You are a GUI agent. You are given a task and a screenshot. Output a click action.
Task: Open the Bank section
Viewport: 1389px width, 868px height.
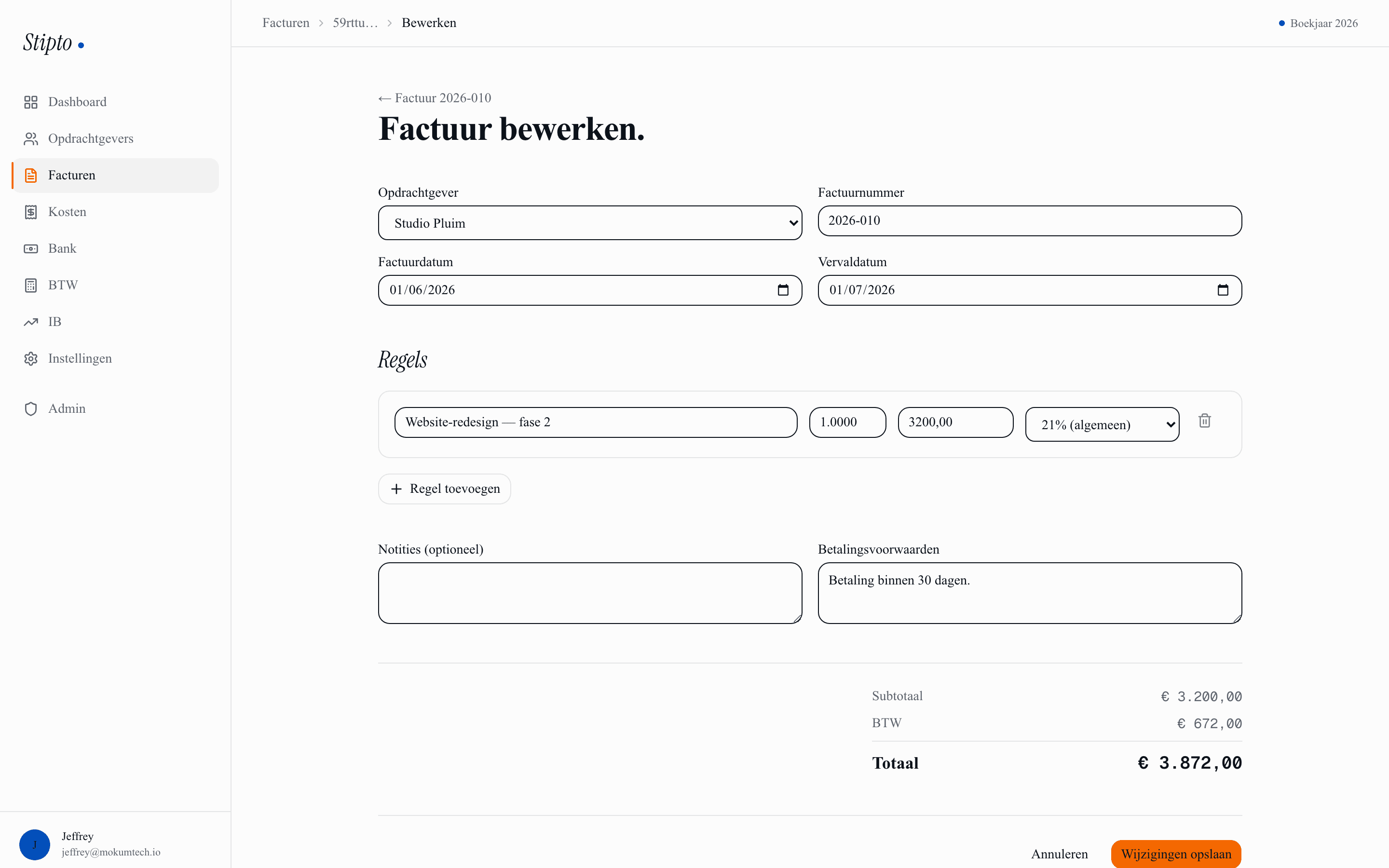coord(115,248)
